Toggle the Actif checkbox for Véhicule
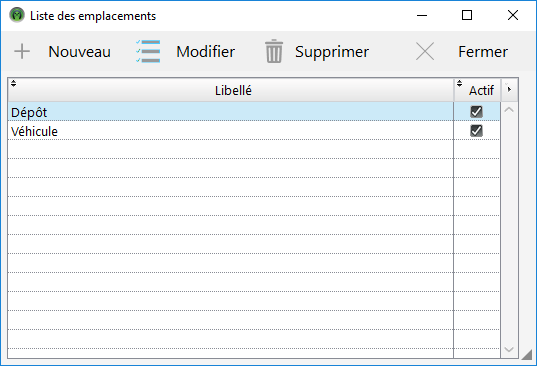Screen dimensions: 537x366 pos(476,131)
